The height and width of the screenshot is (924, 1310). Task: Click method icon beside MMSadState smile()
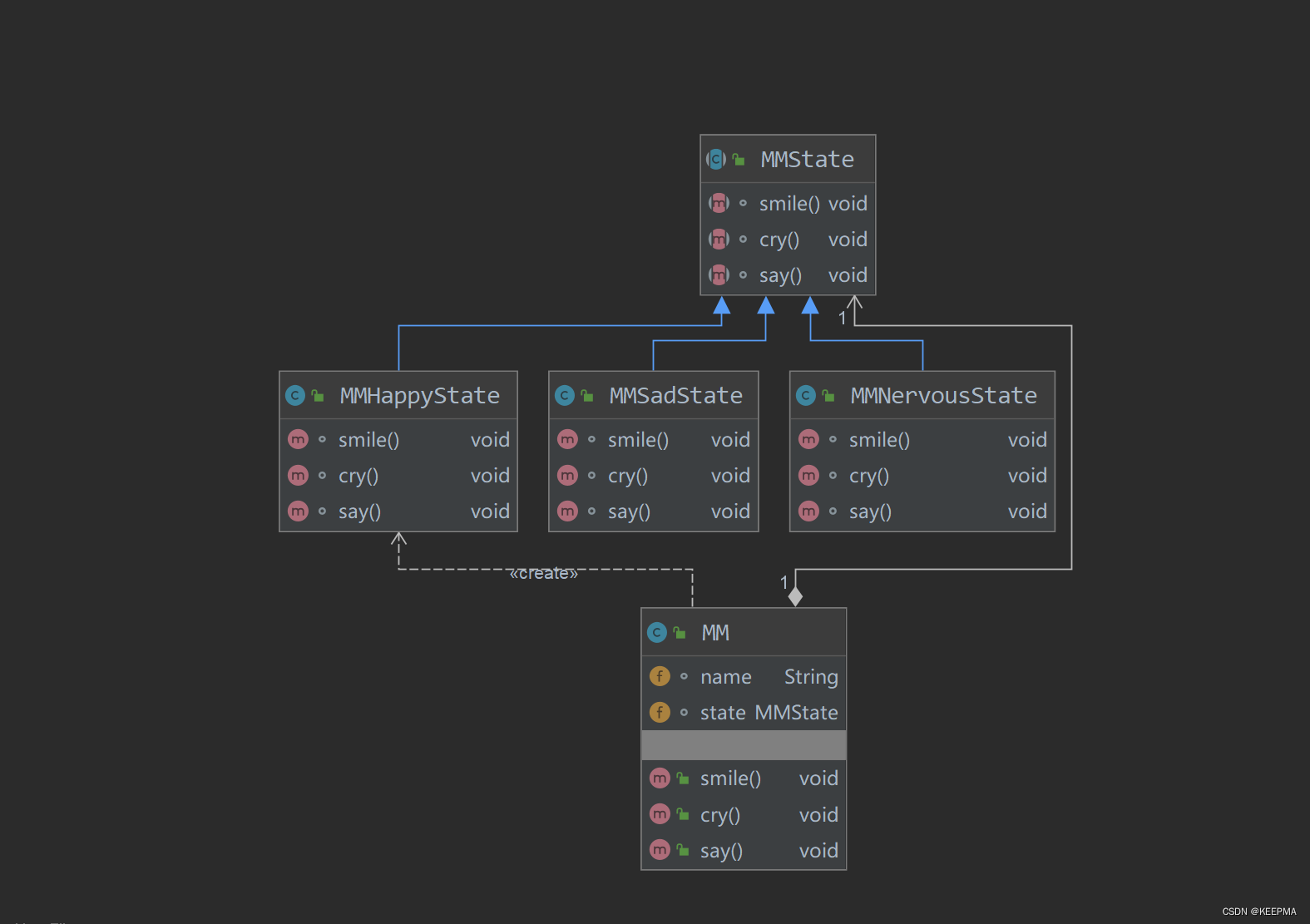click(x=567, y=439)
